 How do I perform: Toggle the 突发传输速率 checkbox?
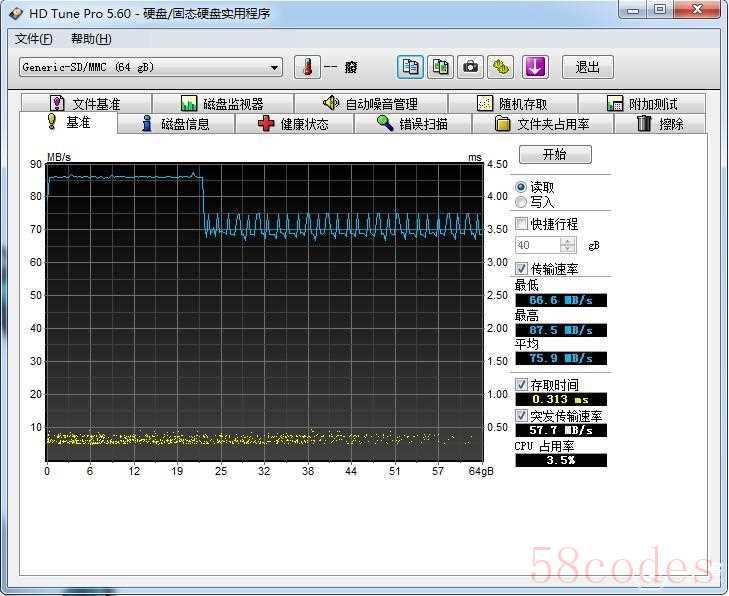click(x=522, y=416)
